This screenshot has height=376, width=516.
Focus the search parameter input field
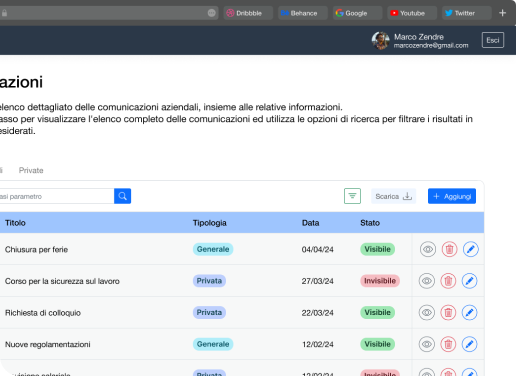click(x=57, y=196)
